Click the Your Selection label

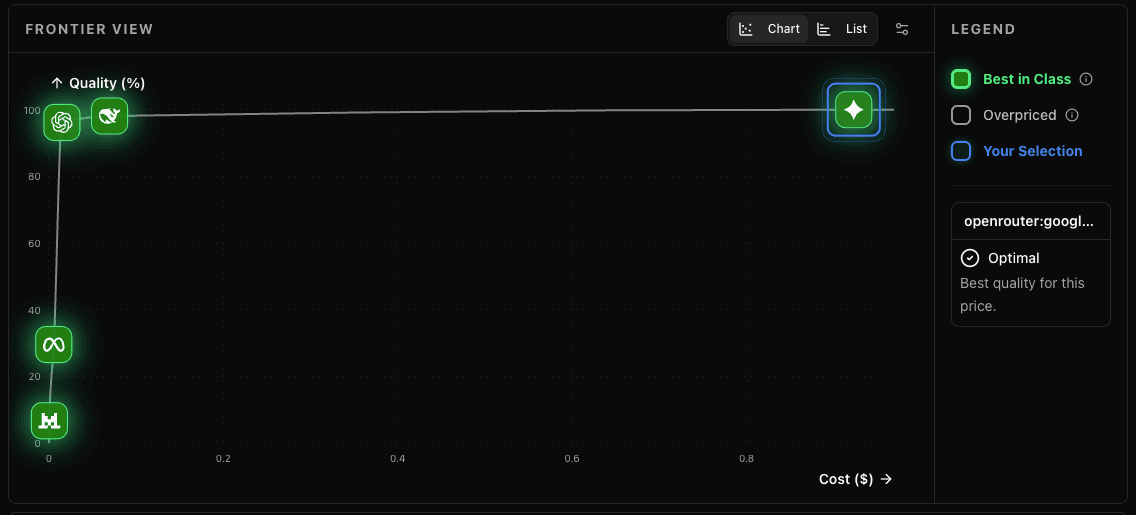click(x=1032, y=151)
